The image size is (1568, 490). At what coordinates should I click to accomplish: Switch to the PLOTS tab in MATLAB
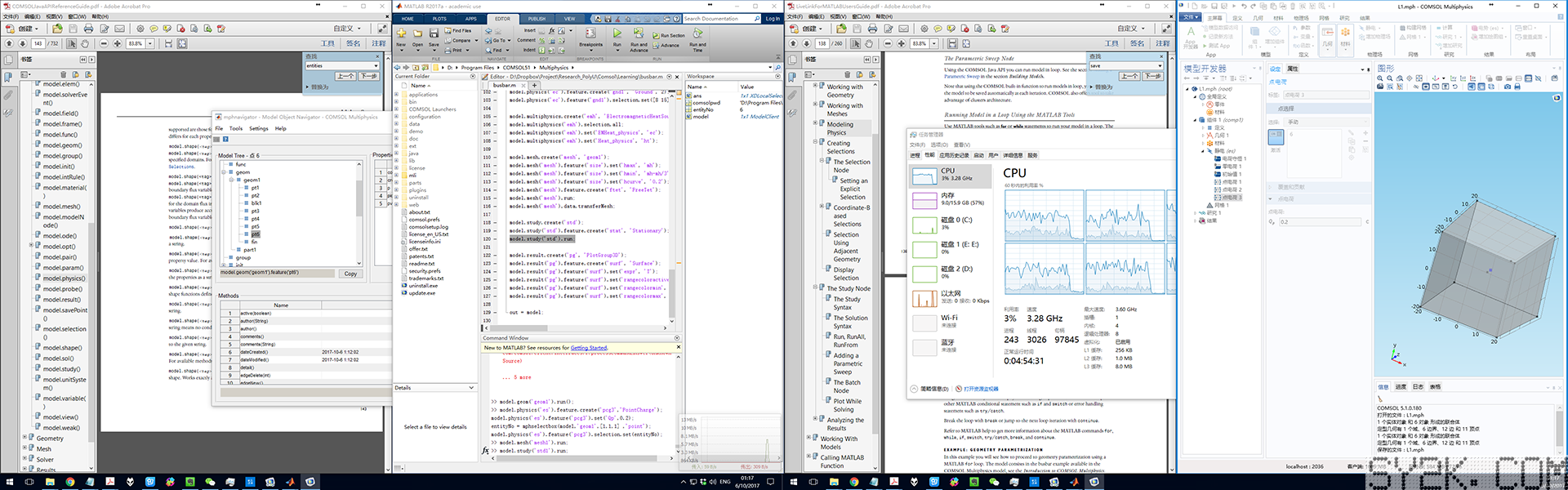tap(439, 18)
